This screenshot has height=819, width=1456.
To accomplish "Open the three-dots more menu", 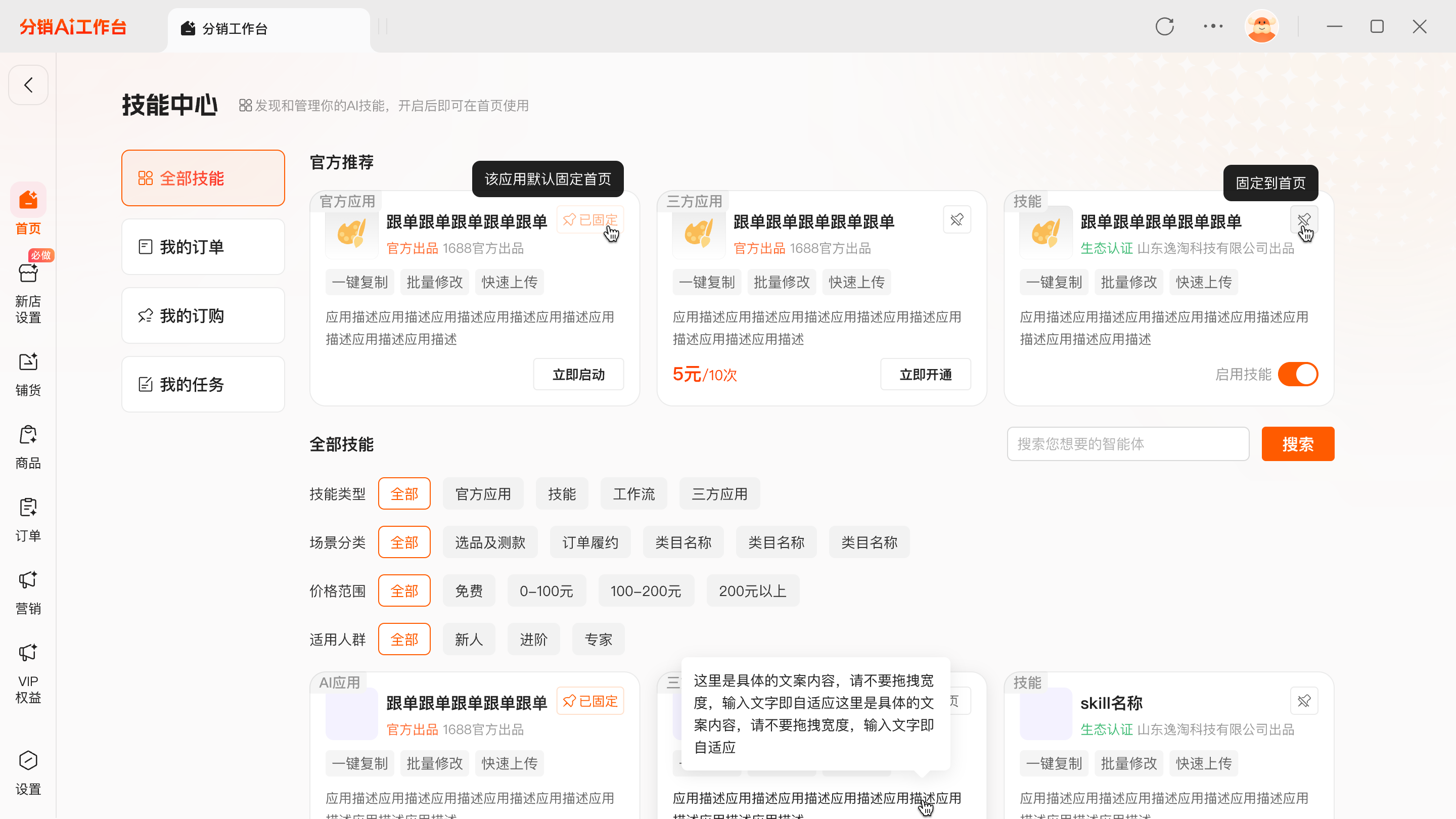I will tap(1213, 27).
